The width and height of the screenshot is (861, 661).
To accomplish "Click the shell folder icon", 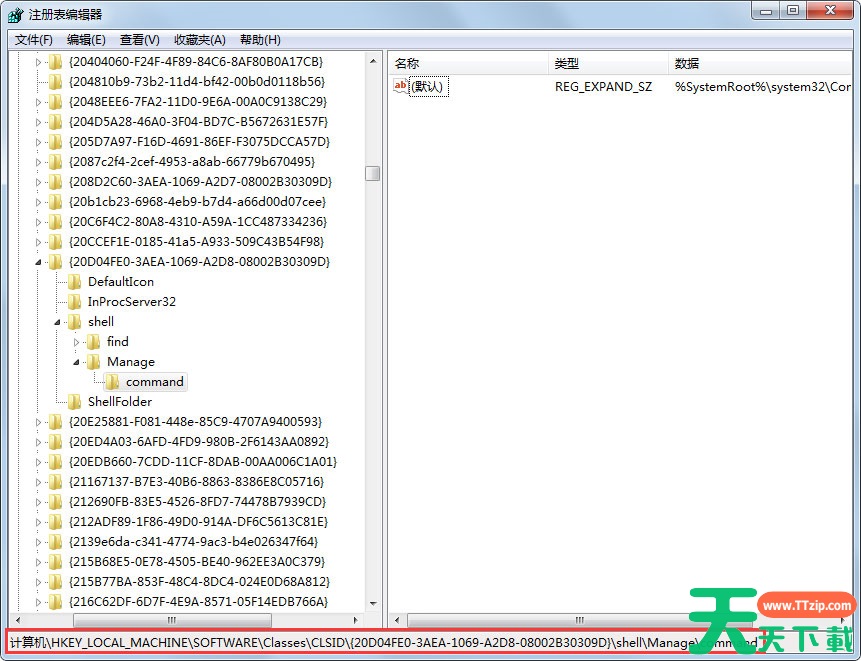I will pyautogui.click(x=74, y=322).
